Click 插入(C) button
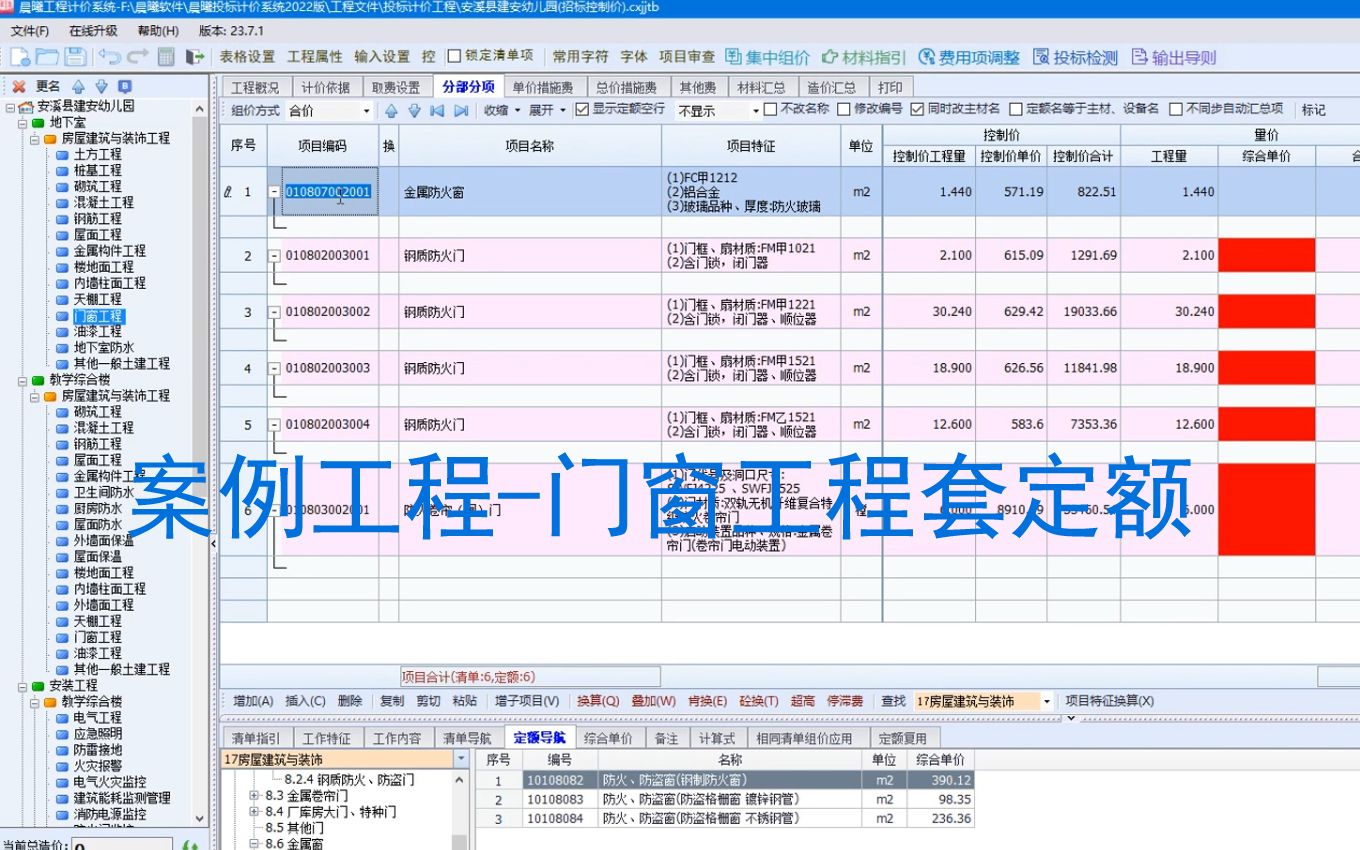 306,702
